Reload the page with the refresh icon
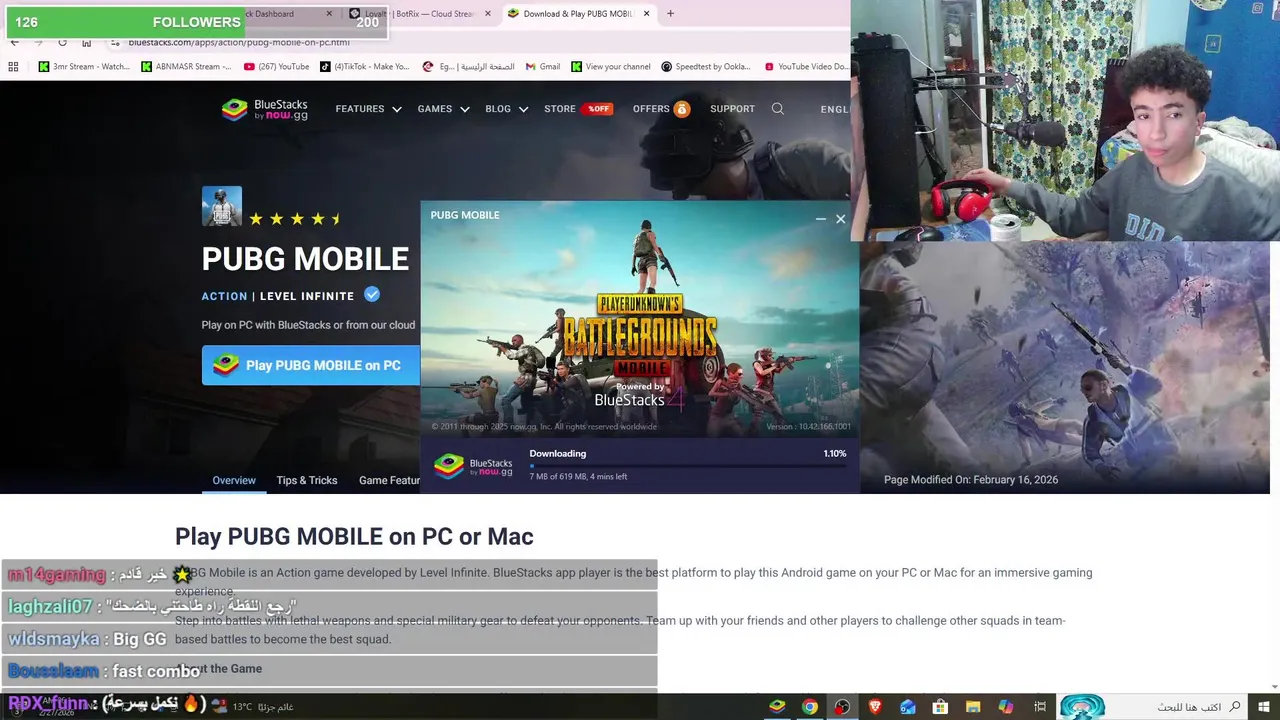The height and width of the screenshot is (720, 1280). (62, 42)
